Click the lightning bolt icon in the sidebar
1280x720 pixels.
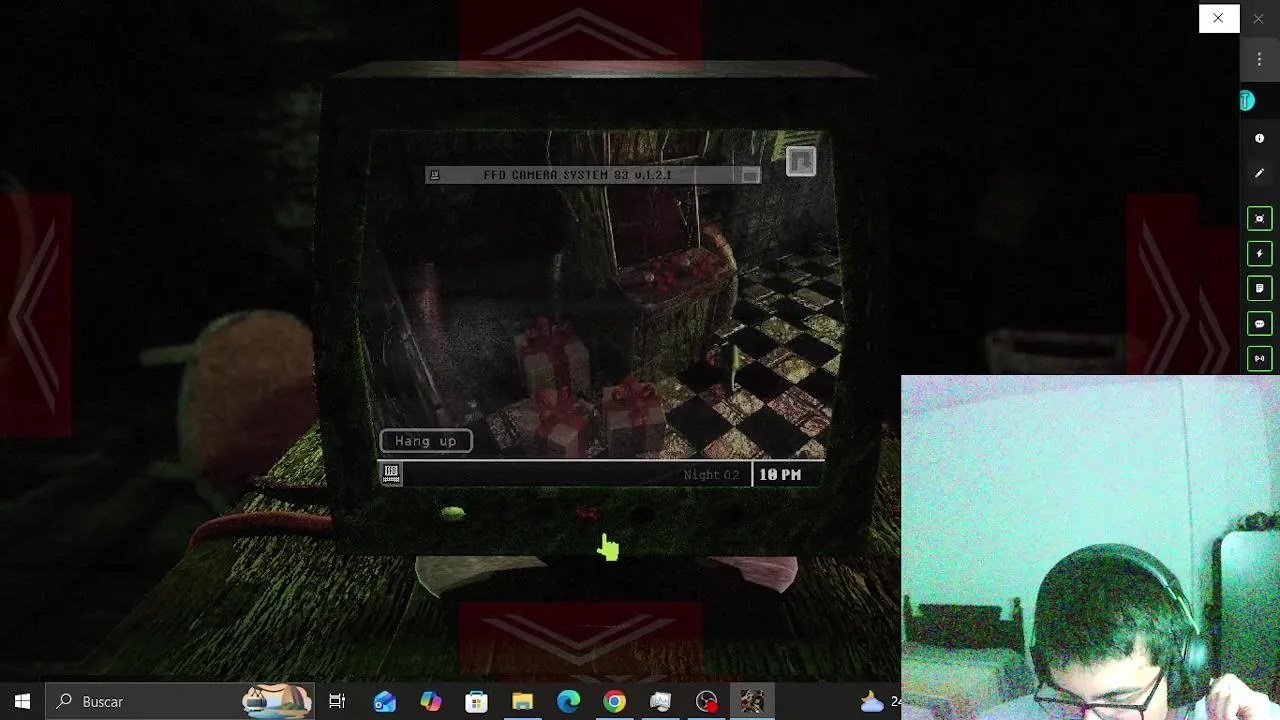(x=1259, y=254)
